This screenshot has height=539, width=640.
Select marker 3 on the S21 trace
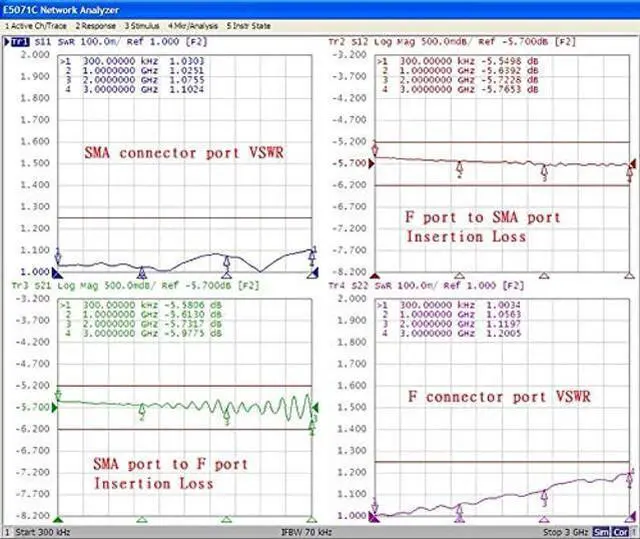[227, 417]
